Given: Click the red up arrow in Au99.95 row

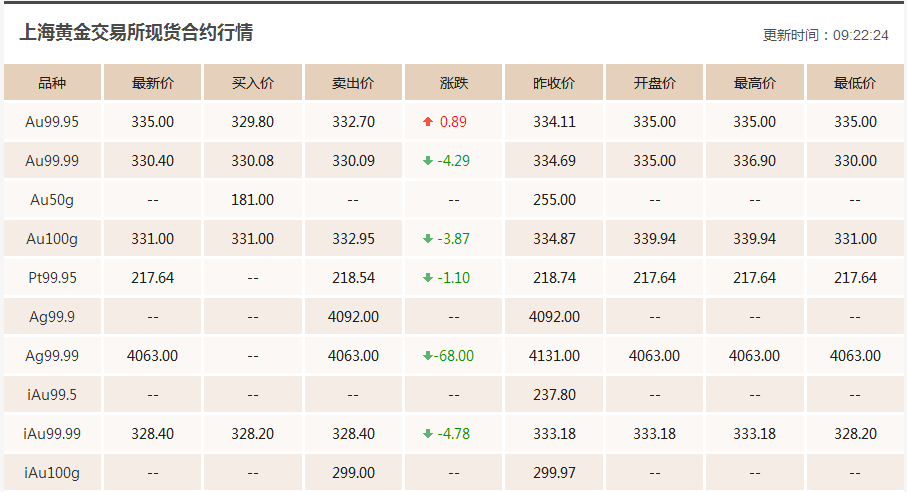Looking at the screenshot, I should point(428,122).
